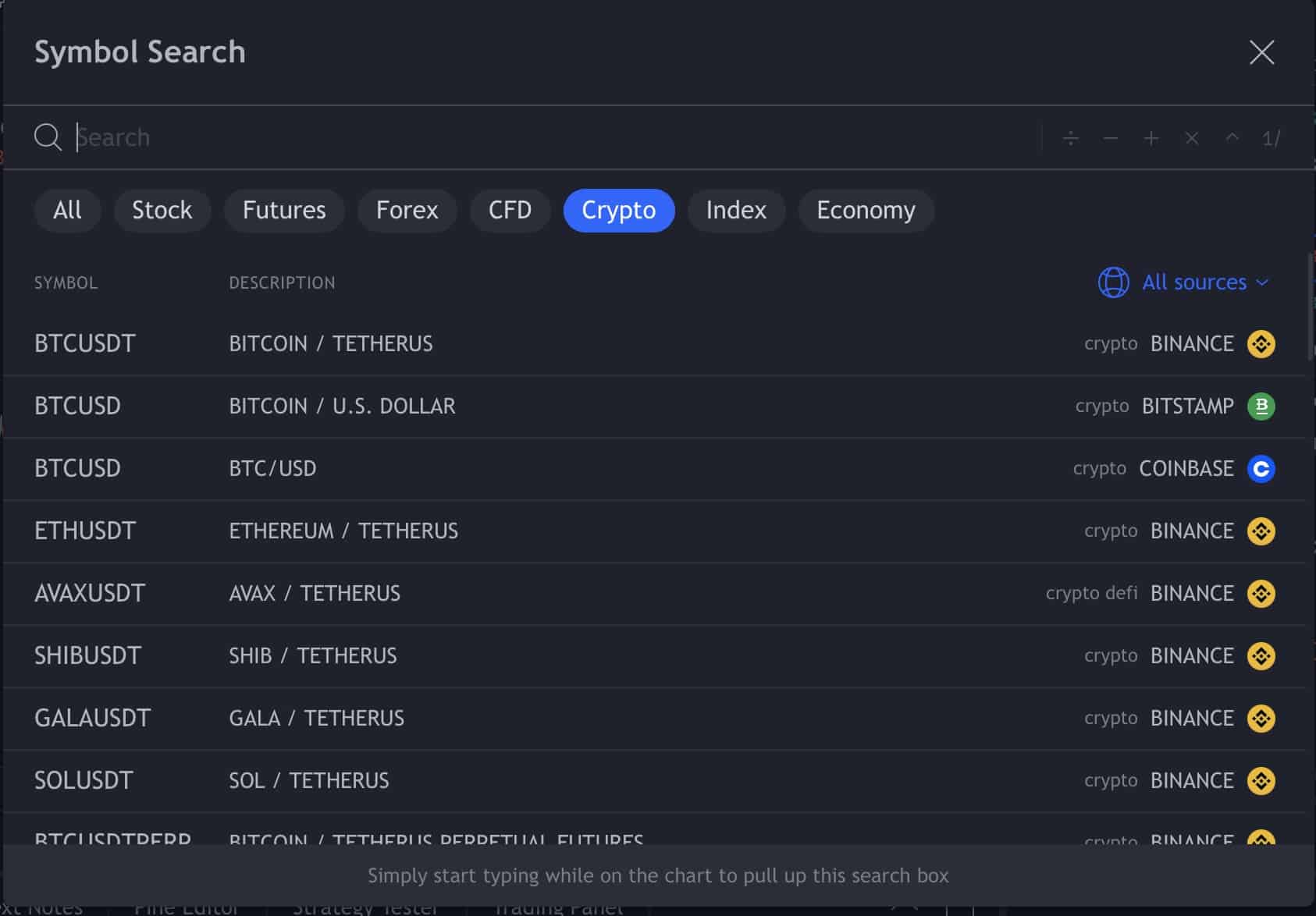The image size is (1316, 916).
Task: Click Binance logo on AVAXUSDT row
Action: click(x=1261, y=594)
